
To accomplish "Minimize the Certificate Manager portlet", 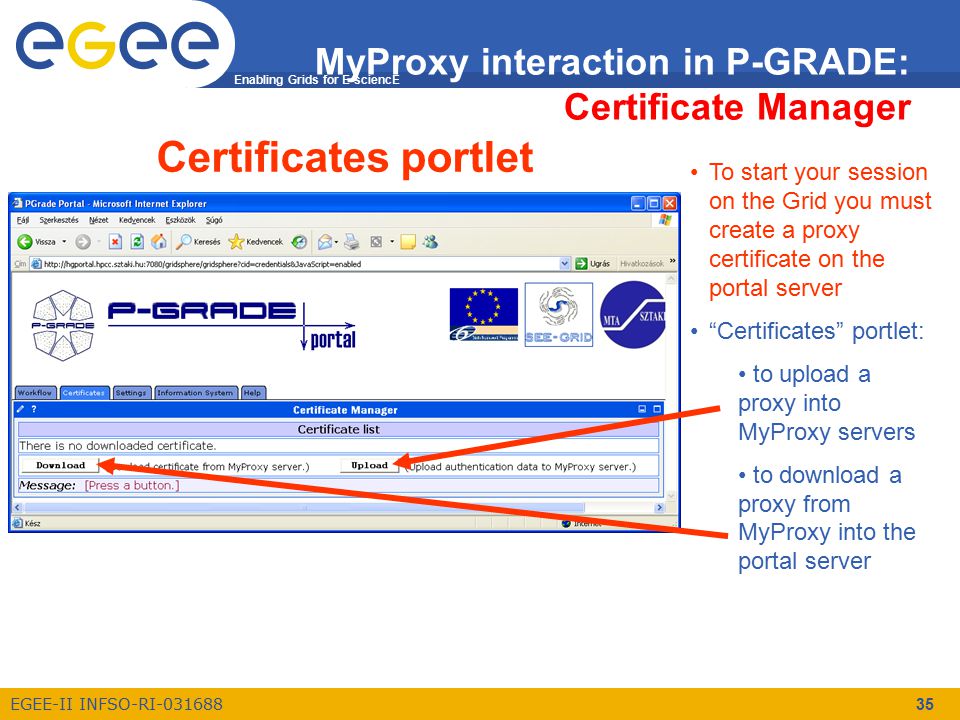I will [x=642, y=409].
